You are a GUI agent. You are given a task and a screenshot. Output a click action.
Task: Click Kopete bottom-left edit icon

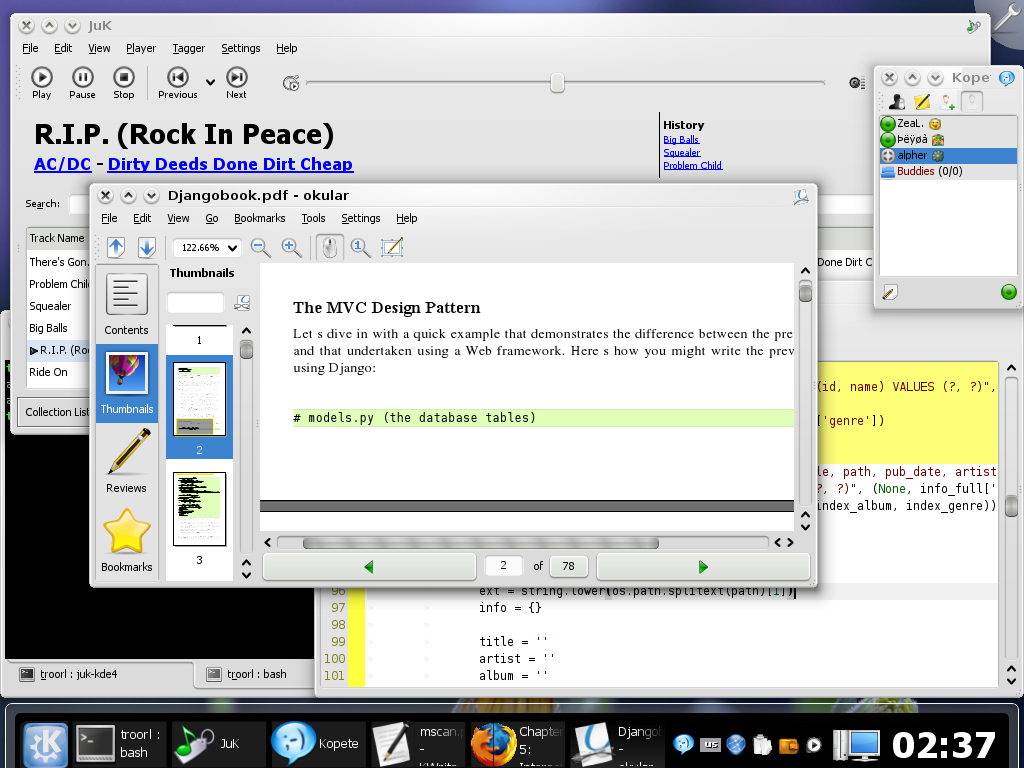[889, 292]
